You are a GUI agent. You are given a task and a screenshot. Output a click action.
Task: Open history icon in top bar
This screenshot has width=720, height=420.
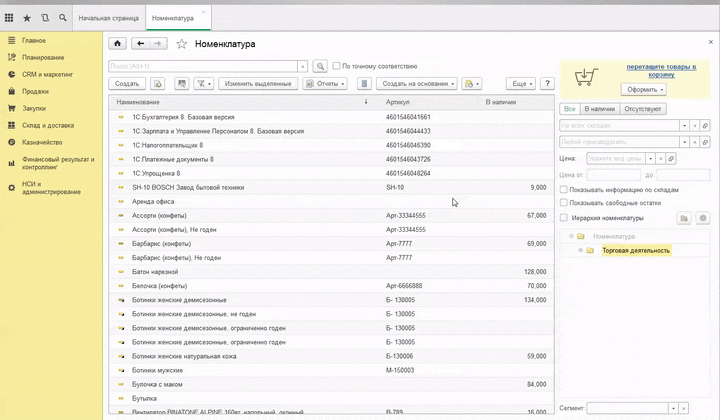45,18
